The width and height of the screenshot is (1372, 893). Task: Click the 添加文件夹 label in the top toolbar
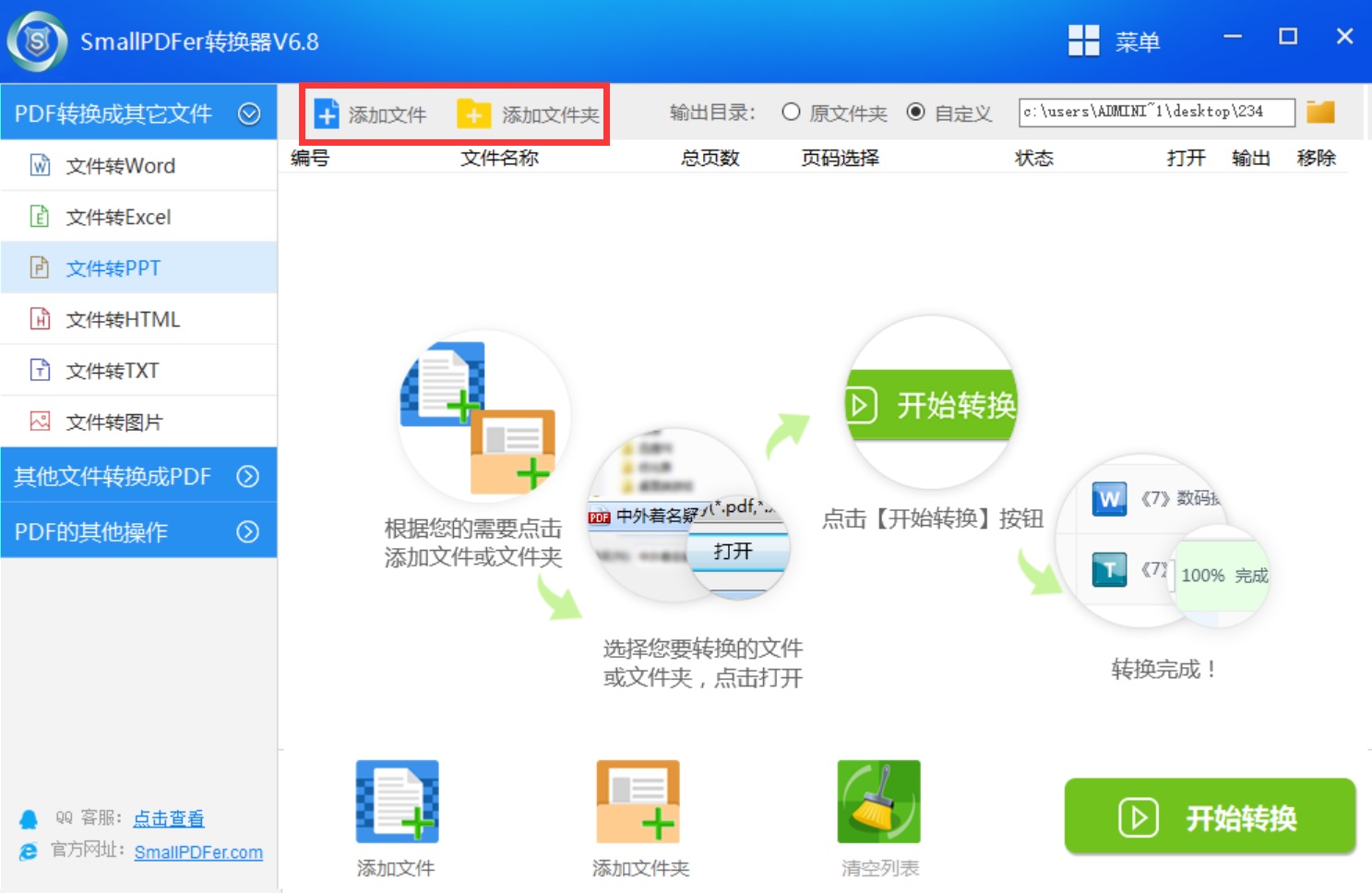pyautogui.click(x=551, y=114)
